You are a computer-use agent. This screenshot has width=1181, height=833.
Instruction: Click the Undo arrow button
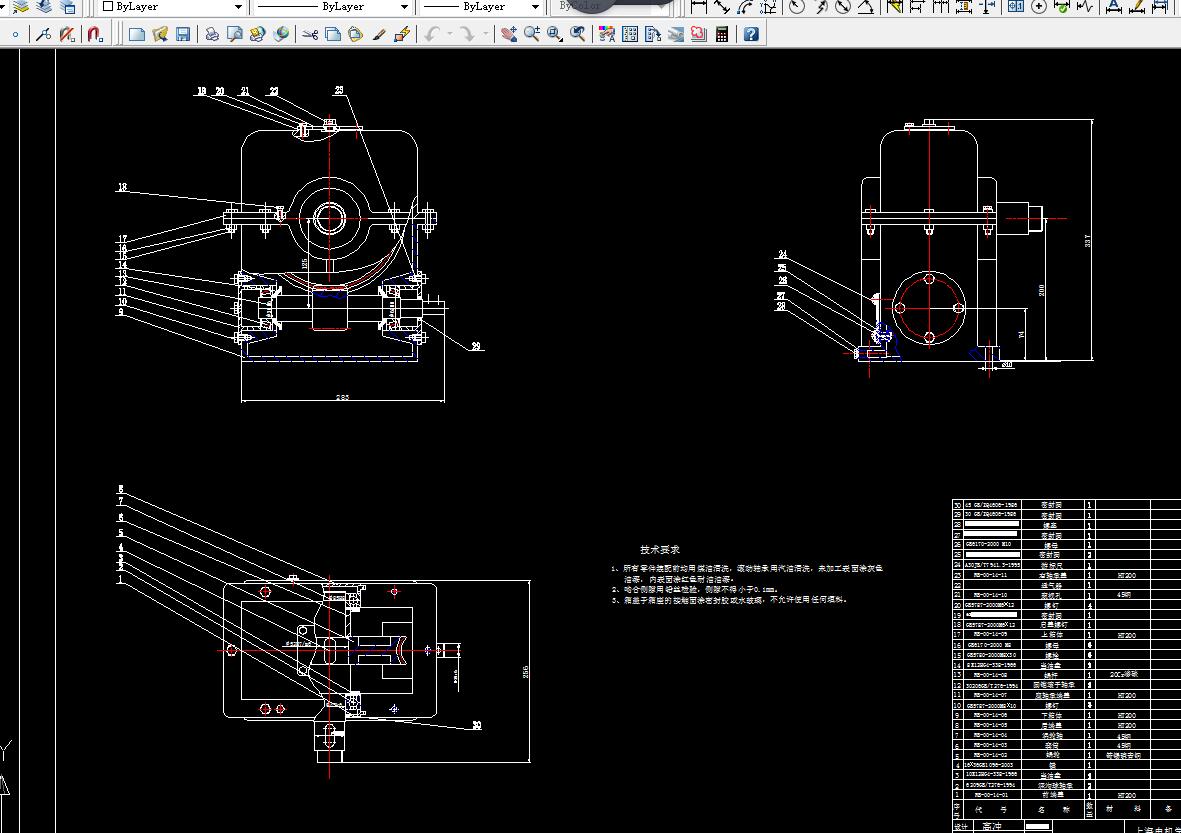point(431,34)
